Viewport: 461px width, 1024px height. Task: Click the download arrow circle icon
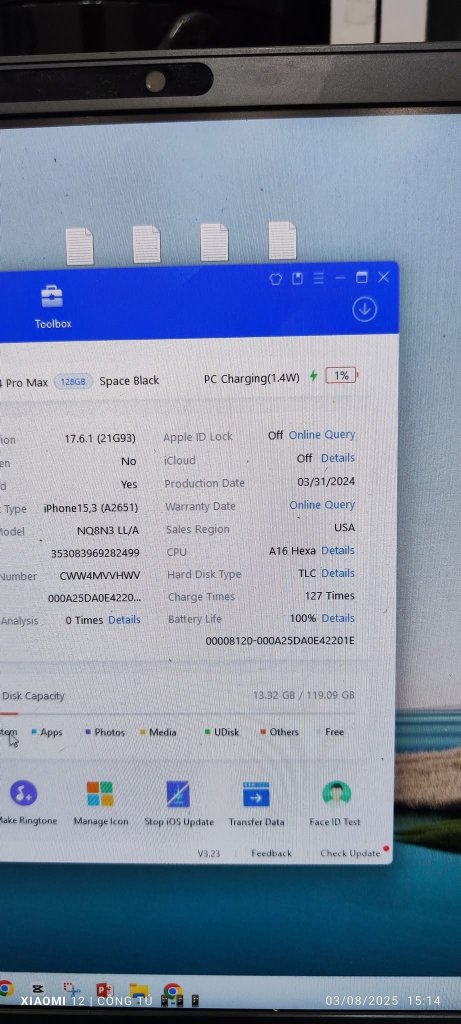[x=364, y=310]
